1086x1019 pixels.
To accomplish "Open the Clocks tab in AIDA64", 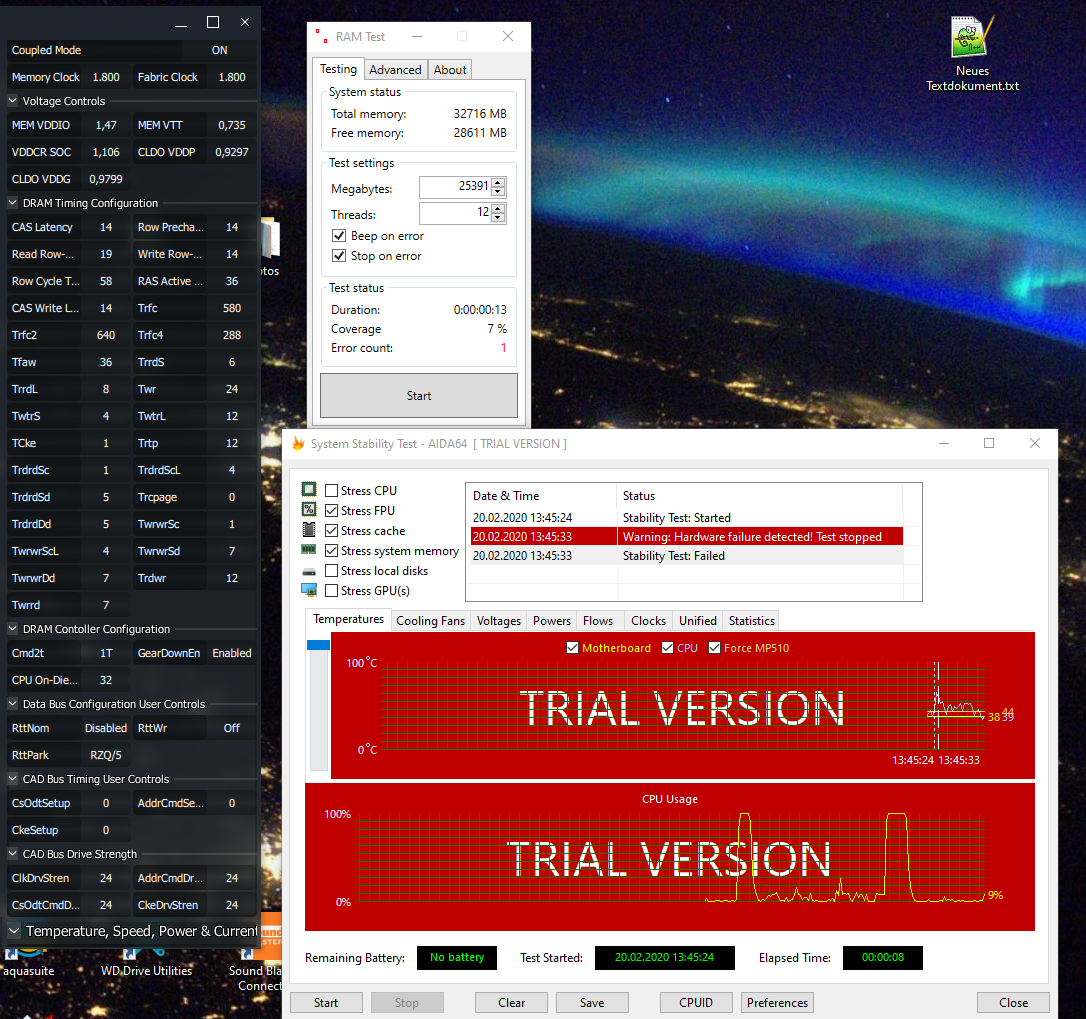I will [648, 621].
